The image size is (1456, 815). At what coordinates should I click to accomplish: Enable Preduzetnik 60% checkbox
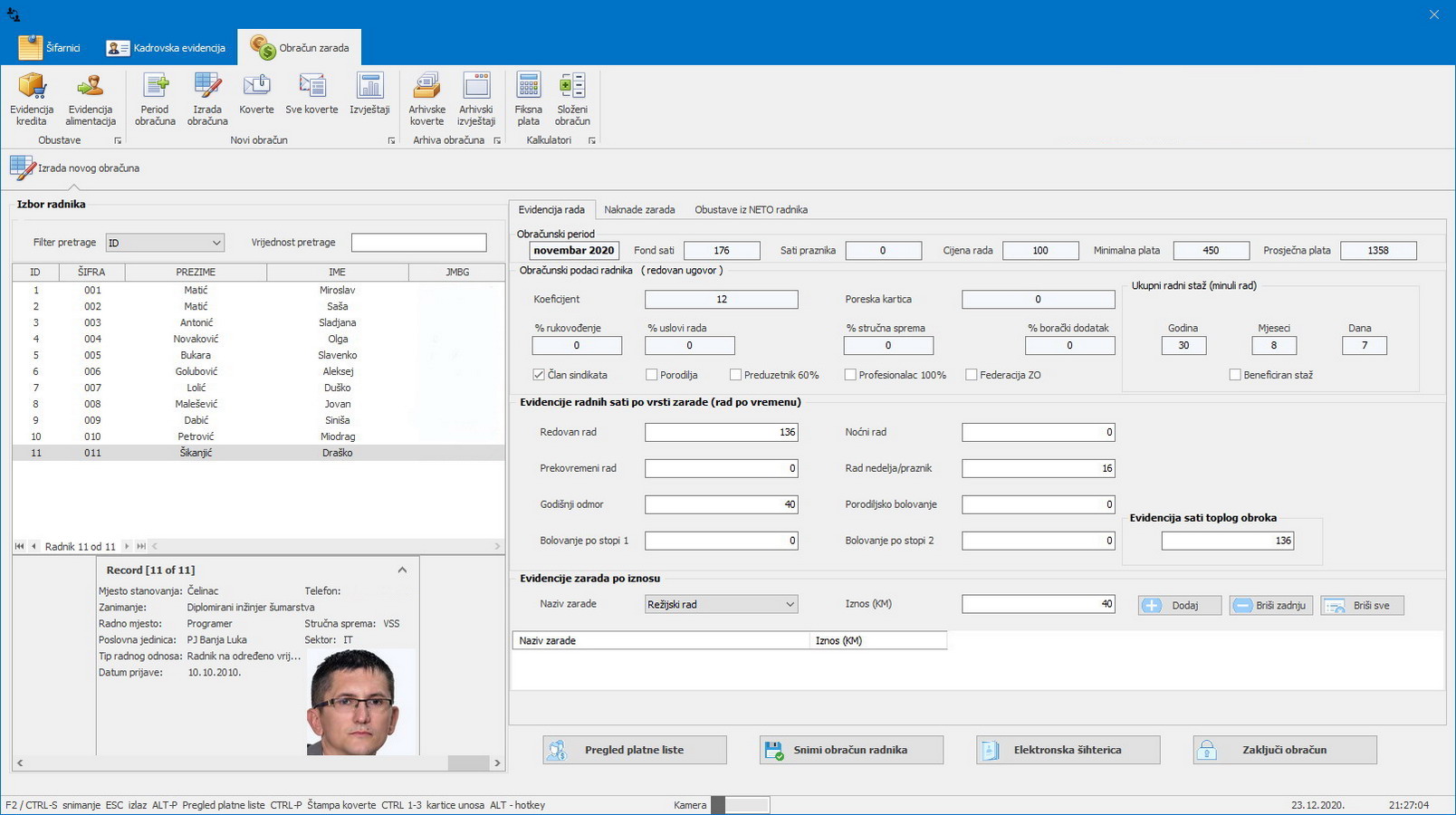click(x=735, y=374)
